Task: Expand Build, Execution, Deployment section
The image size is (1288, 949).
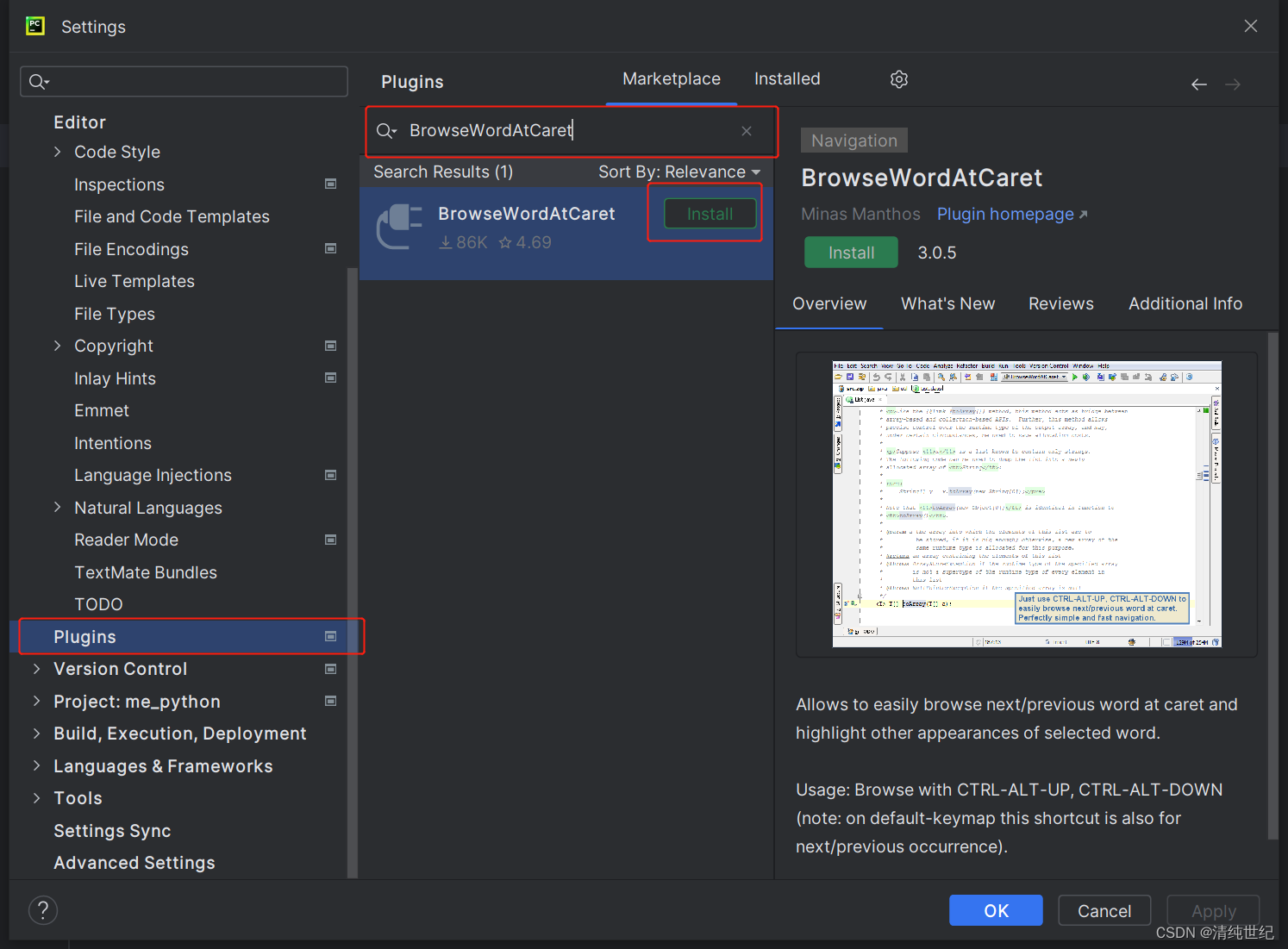Action: pos(36,734)
